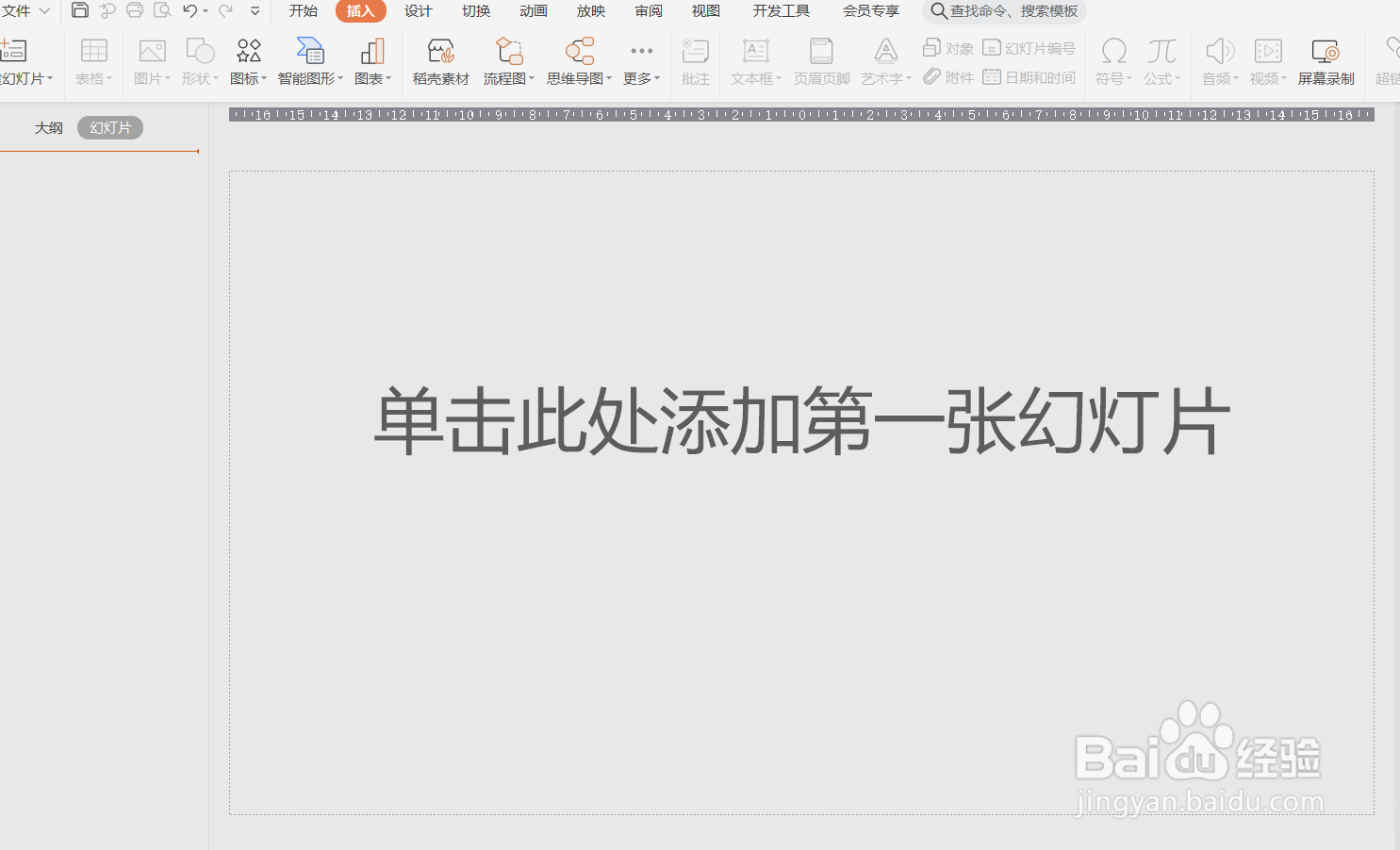The image size is (1400, 850).
Task: Click the 符号 omega symbol icon
Action: coord(1114,51)
